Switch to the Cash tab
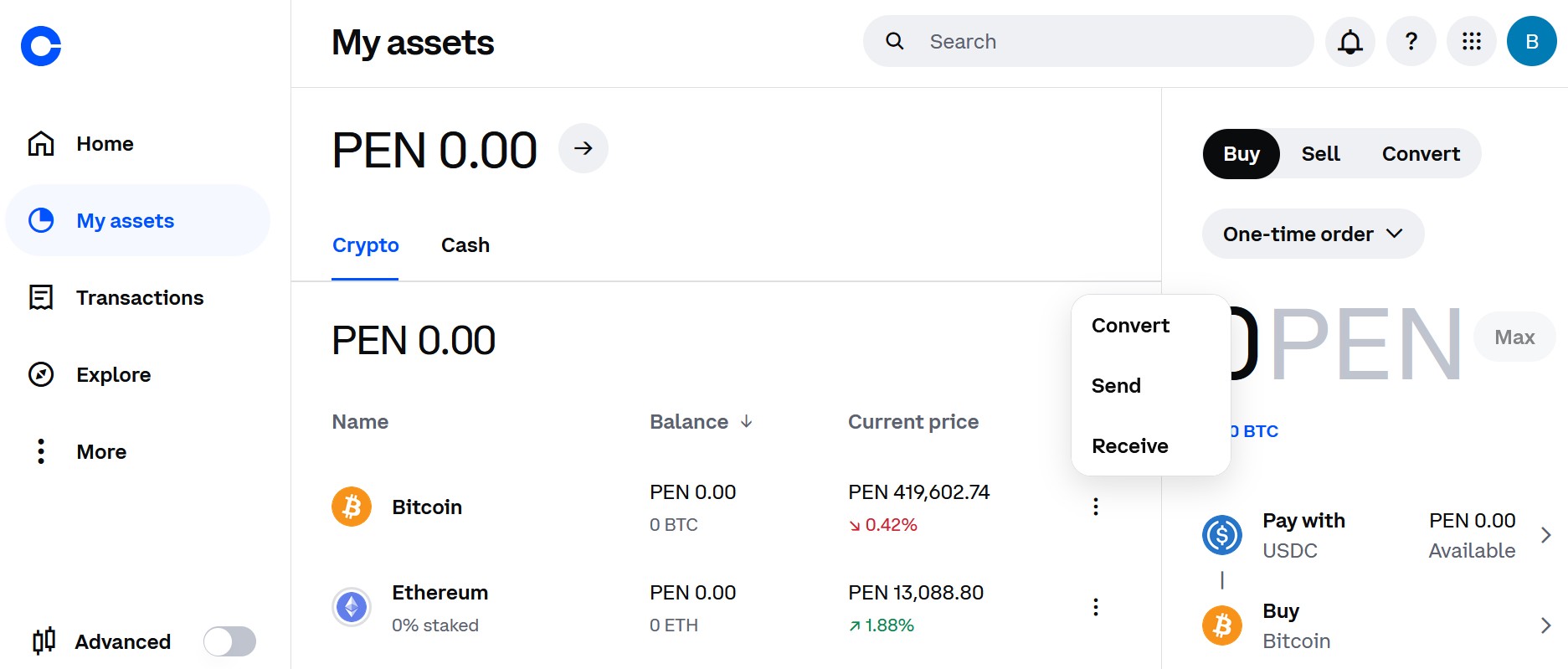Image resolution: width=1568 pixels, height=669 pixels. pyautogui.click(x=465, y=245)
